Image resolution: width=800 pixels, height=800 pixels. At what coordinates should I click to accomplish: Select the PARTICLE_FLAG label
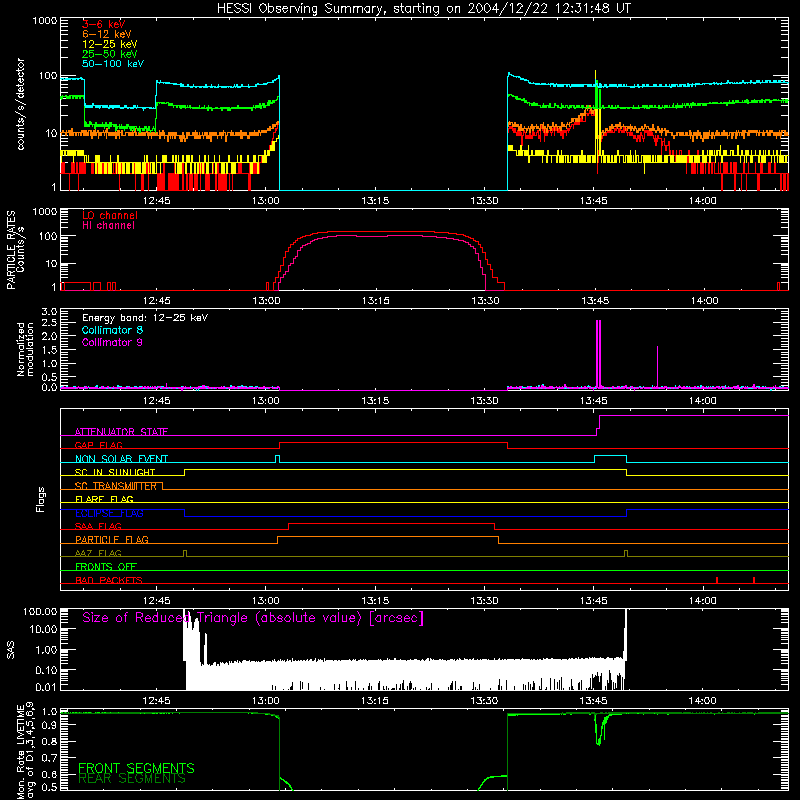pyautogui.click(x=112, y=539)
